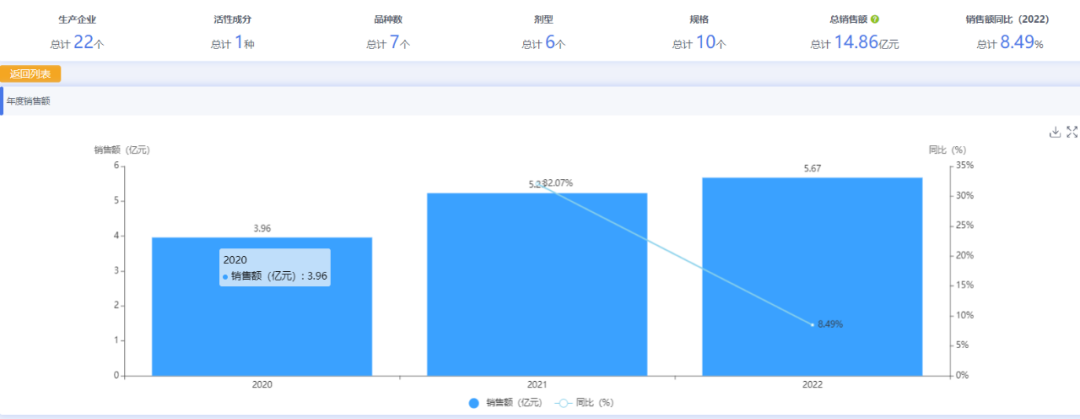Toggle the 销售额（亿元） legend series
The height and width of the screenshot is (419, 1080).
[513, 403]
